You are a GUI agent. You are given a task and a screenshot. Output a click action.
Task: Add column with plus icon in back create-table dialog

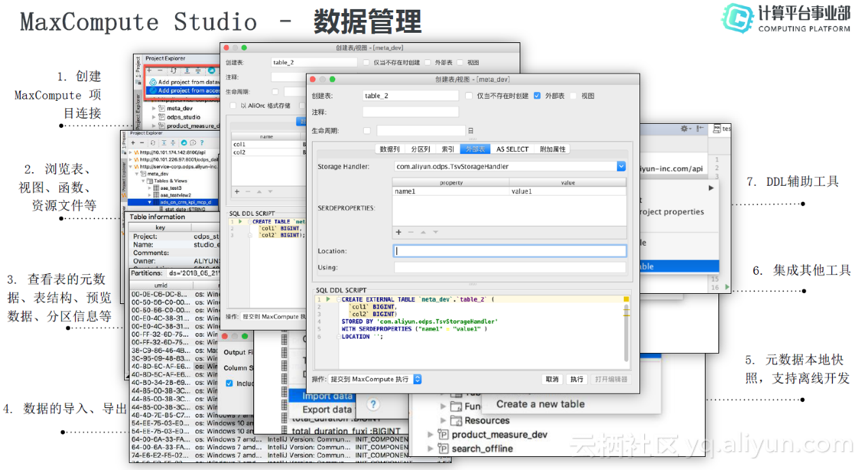click(237, 191)
